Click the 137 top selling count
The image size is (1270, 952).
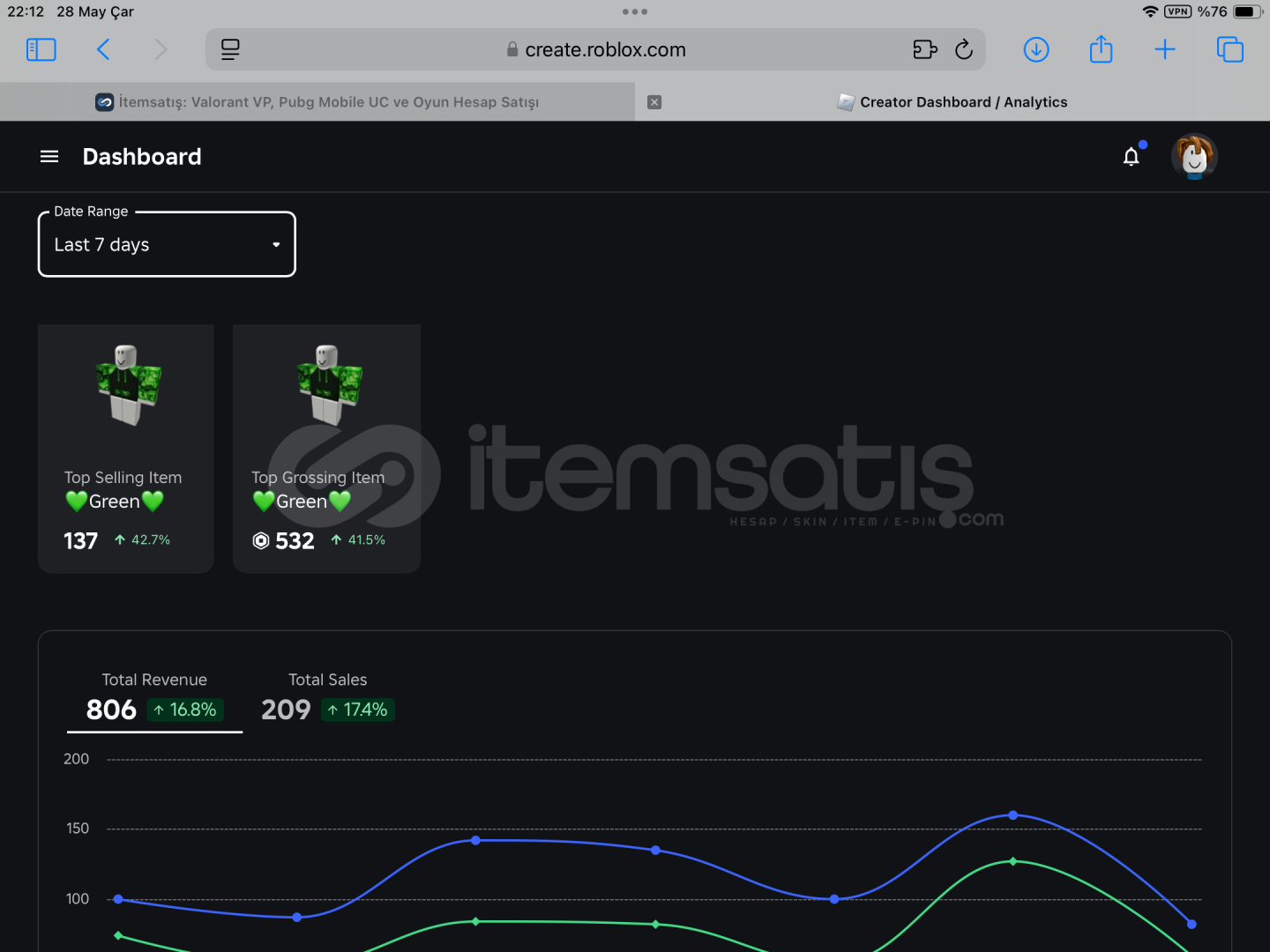pyautogui.click(x=81, y=540)
